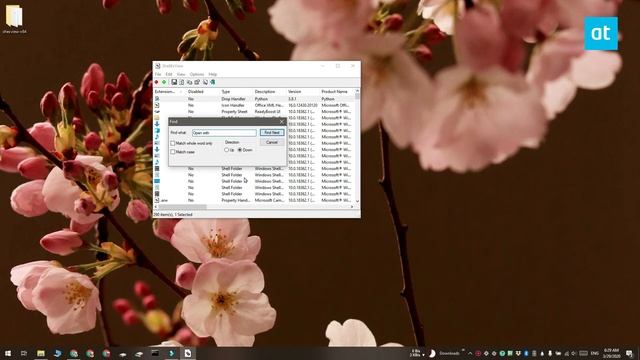Click the horizontal scrollbar left arrow
Viewport: 640px width, 360px height.
click(x=156, y=207)
